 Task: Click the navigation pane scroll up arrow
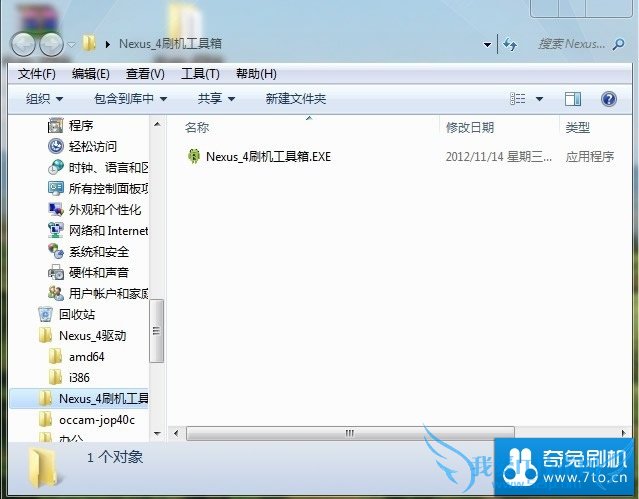click(x=157, y=124)
